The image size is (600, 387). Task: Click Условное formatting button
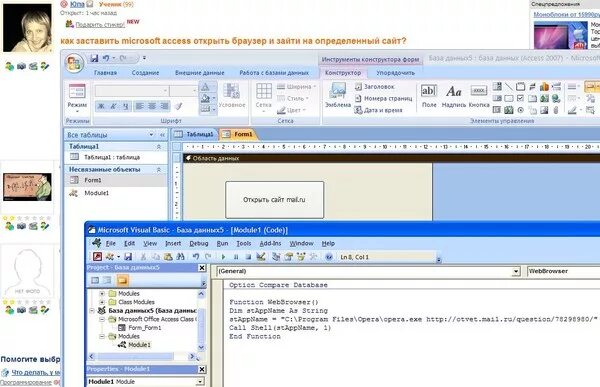point(232,96)
